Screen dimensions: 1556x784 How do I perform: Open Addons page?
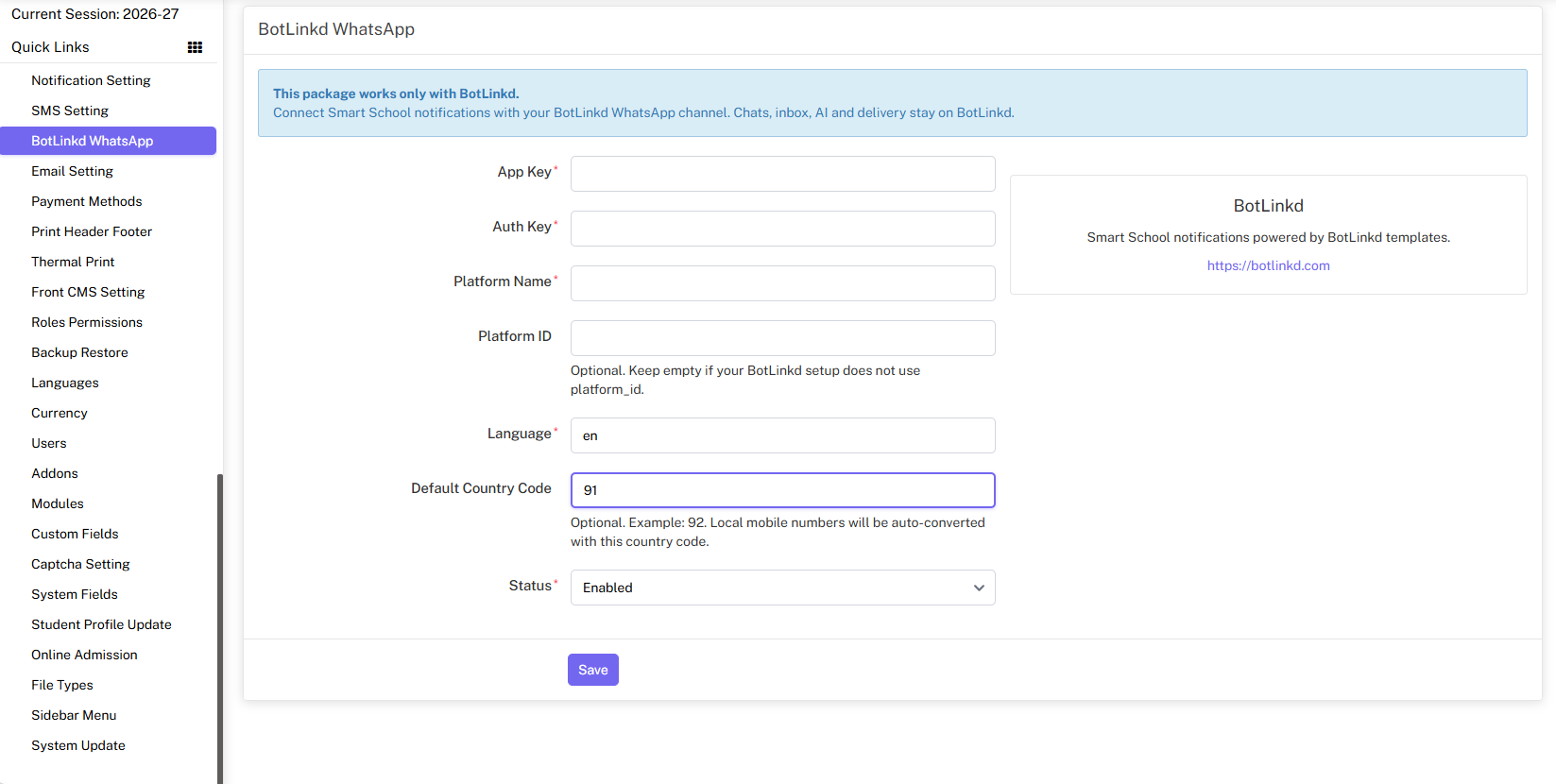coord(55,473)
